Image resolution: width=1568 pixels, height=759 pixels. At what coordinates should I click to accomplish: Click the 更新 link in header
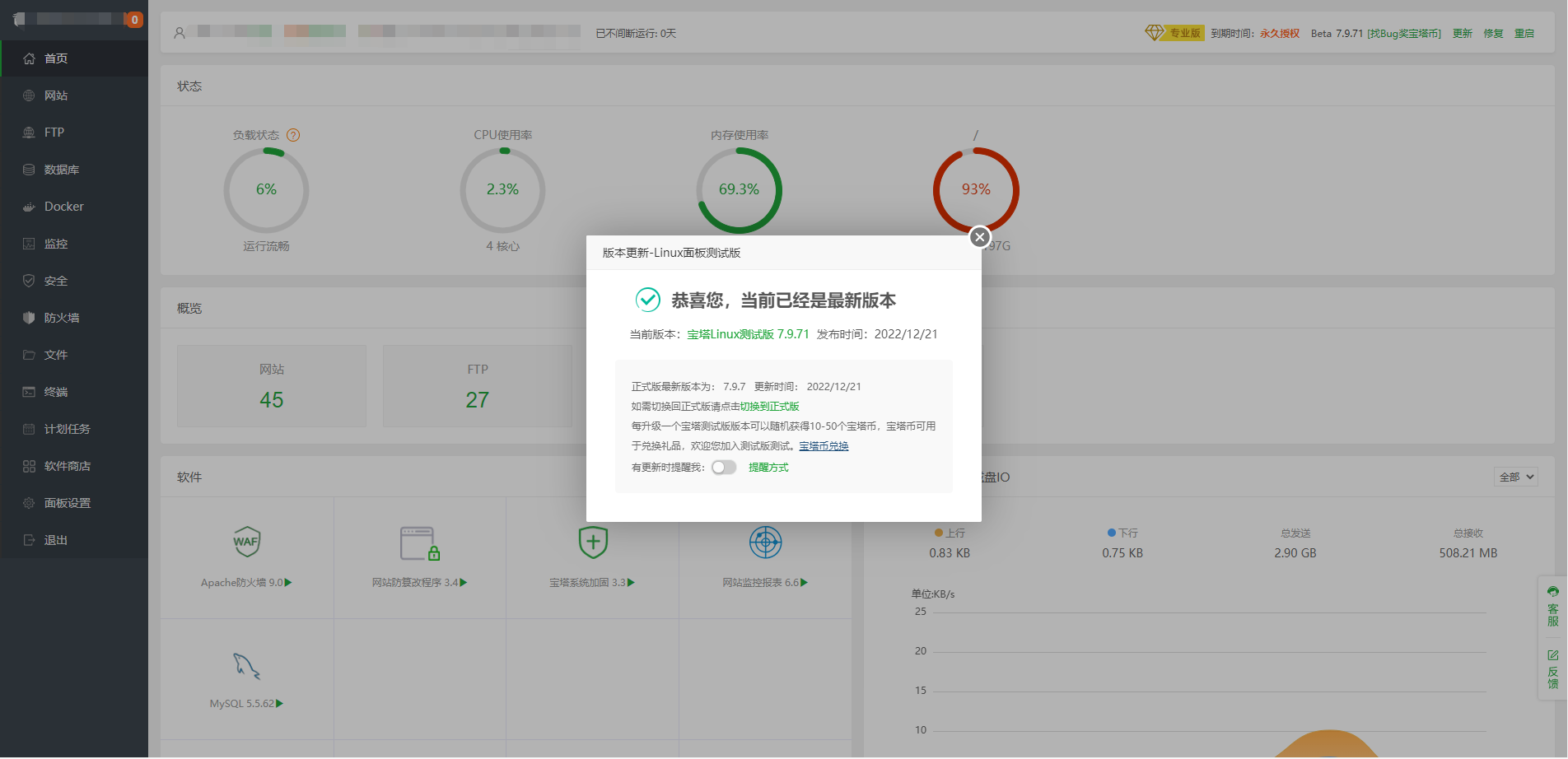point(1463,34)
